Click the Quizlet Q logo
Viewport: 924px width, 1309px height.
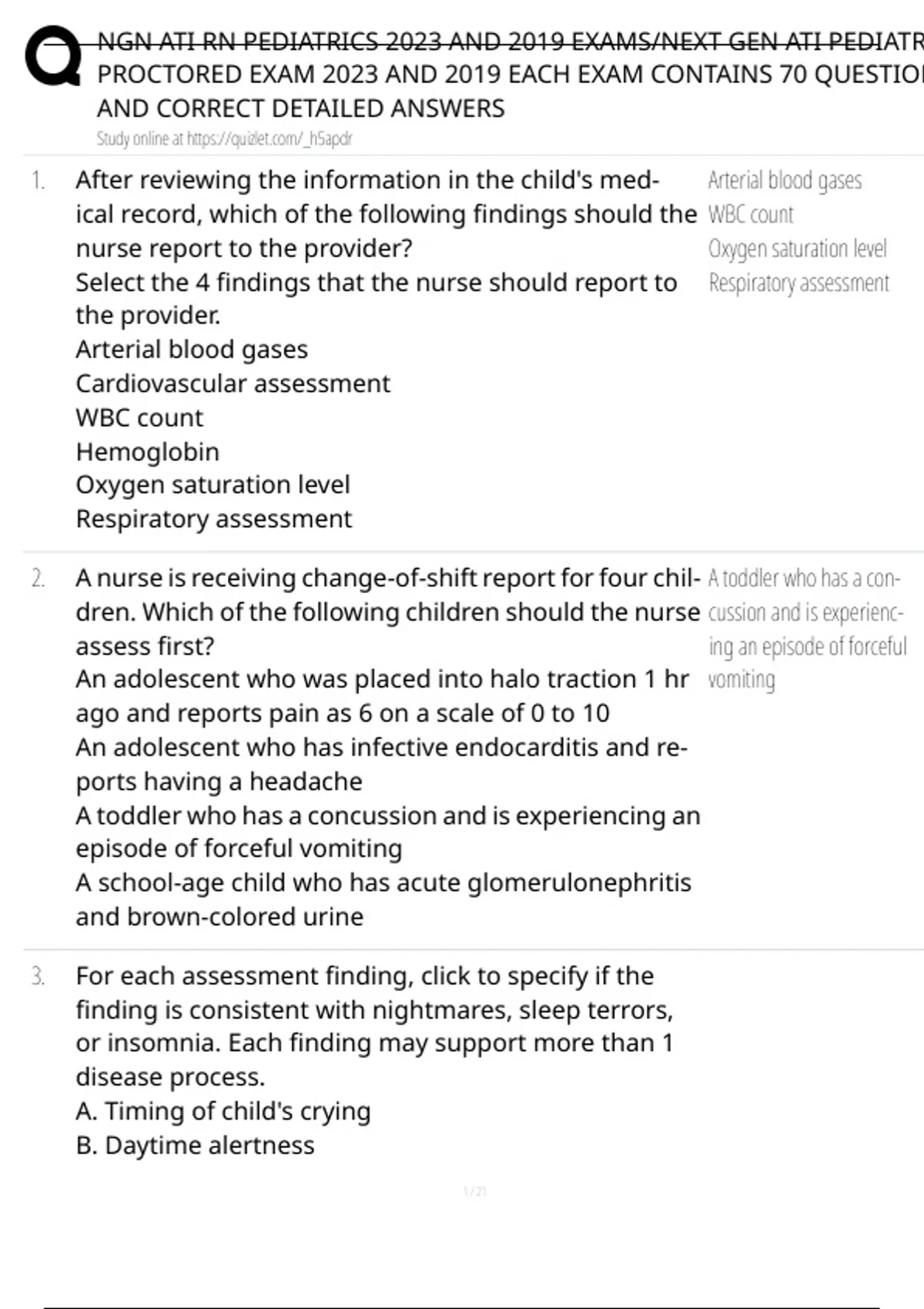pos(52,58)
